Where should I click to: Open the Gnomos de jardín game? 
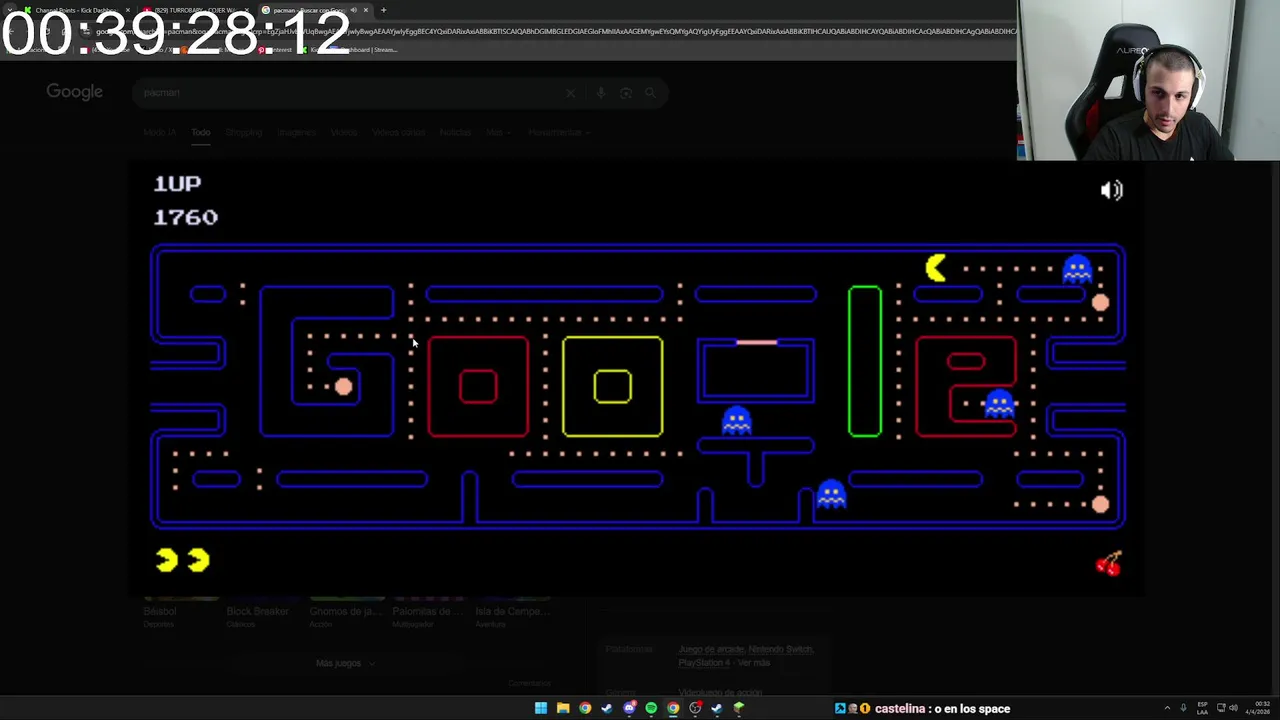click(346, 611)
